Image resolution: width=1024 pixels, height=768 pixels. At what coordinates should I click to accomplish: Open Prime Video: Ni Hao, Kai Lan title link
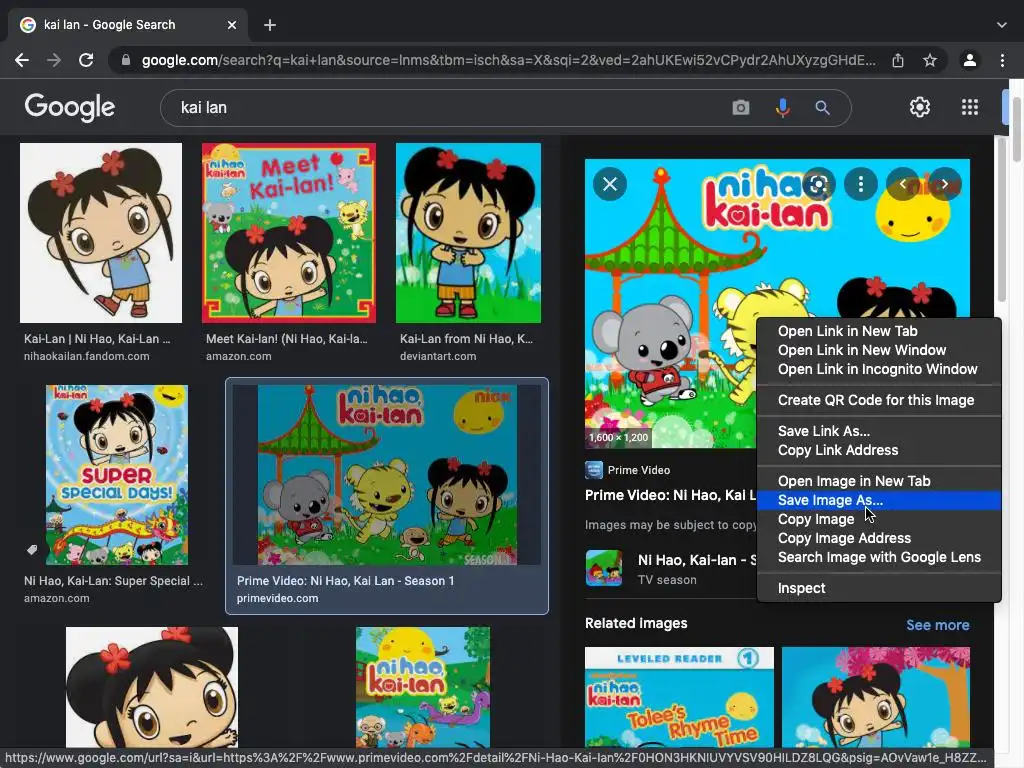coord(670,495)
